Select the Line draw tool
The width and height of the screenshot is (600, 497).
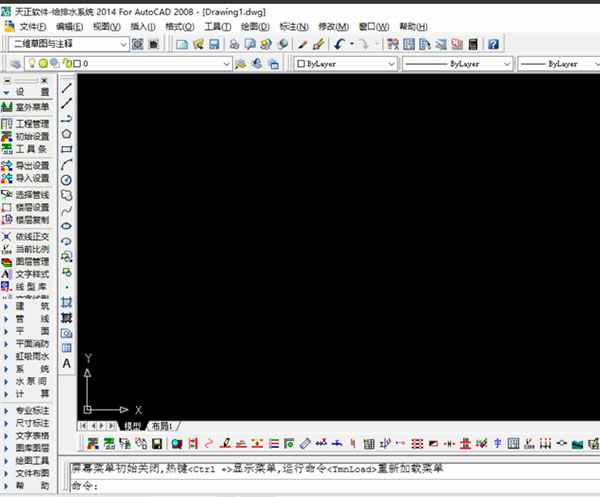pos(67,88)
